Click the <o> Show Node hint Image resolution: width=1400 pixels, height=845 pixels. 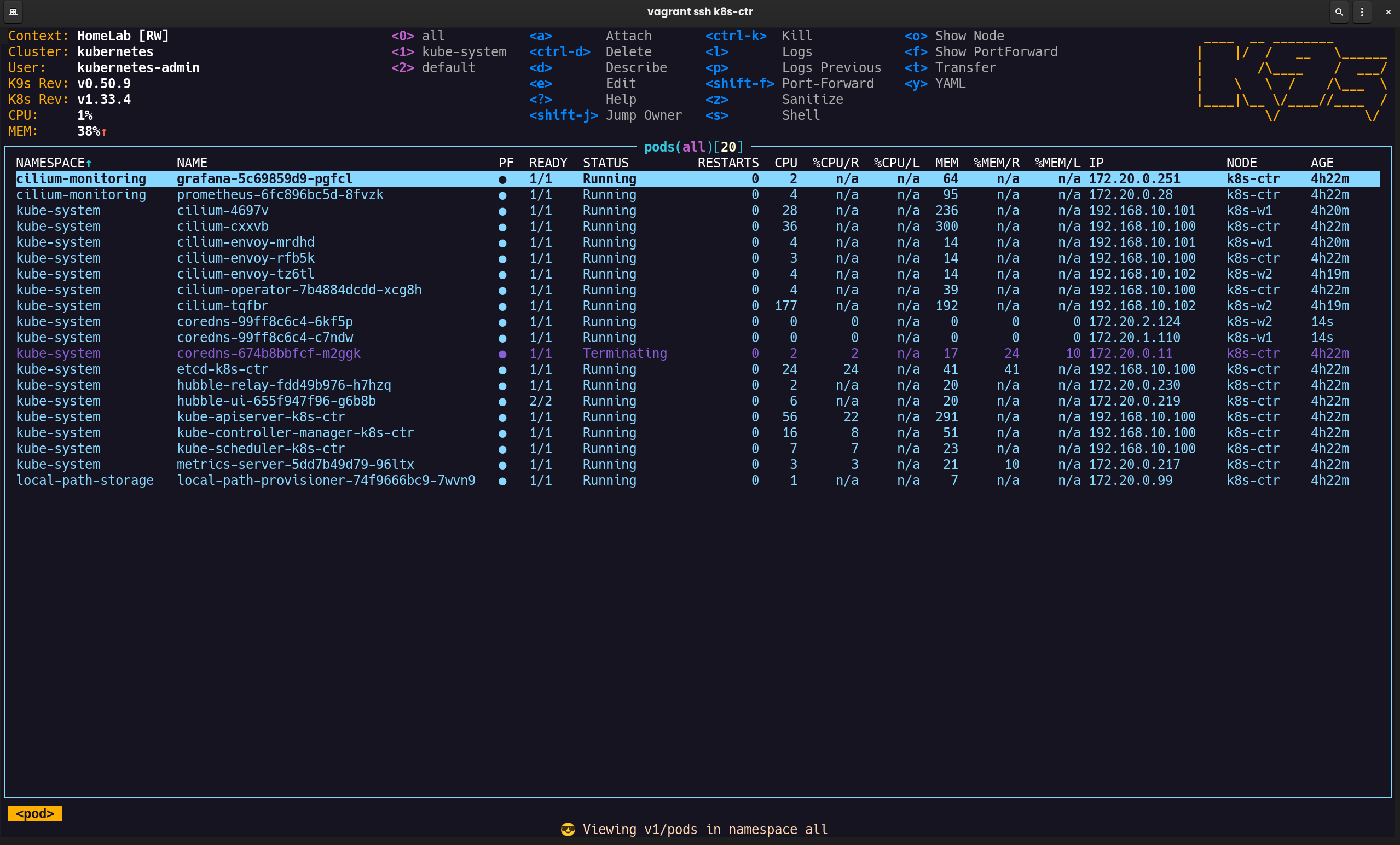pos(954,36)
